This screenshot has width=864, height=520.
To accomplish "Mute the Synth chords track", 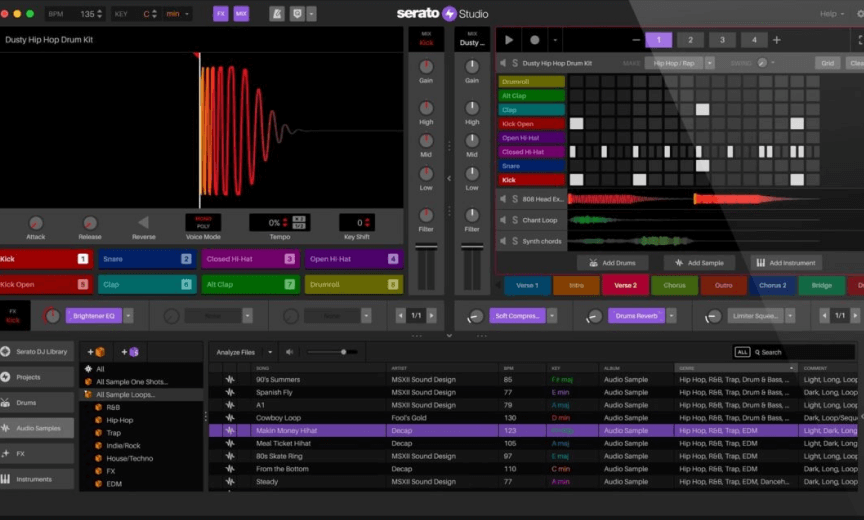I will (503, 241).
